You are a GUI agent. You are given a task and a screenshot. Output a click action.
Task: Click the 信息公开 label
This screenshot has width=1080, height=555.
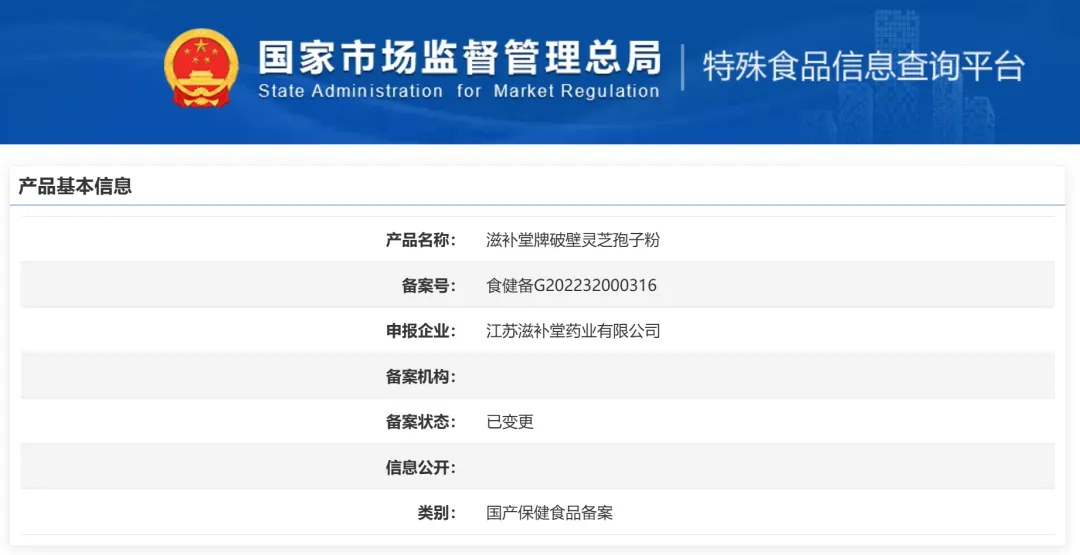tap(420, 468)
